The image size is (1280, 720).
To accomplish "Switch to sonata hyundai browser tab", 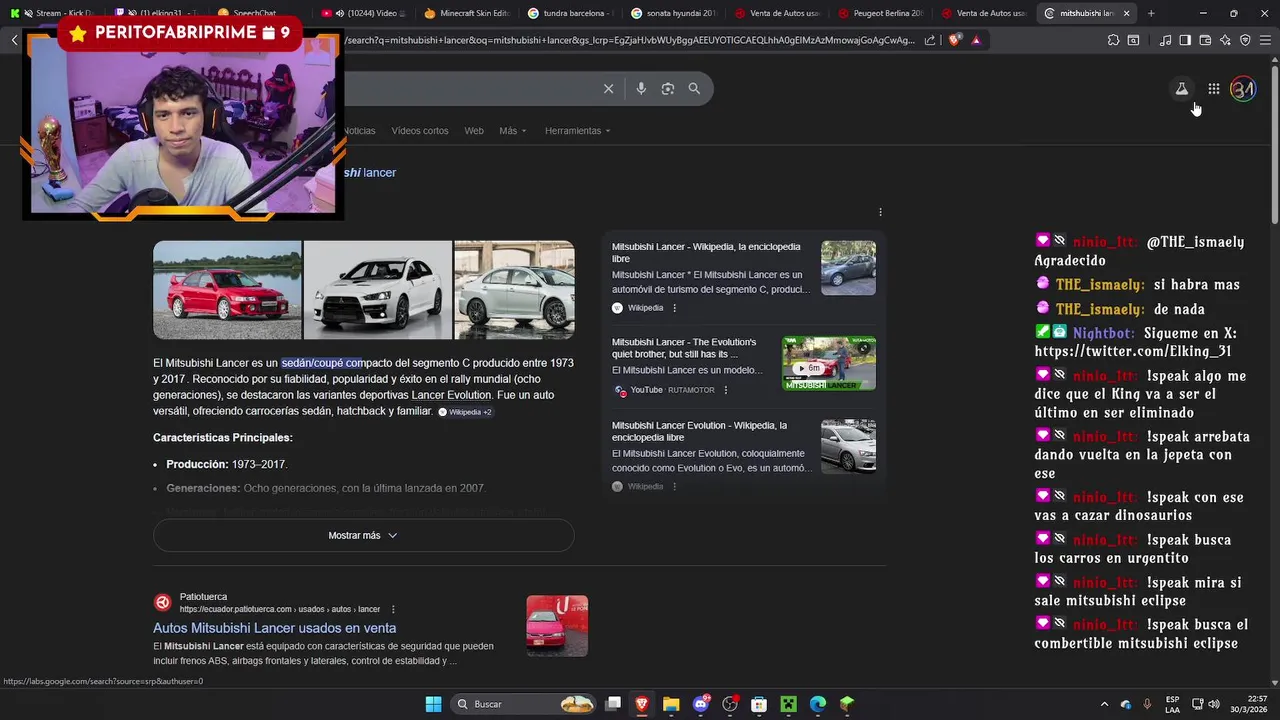I will (x=673, y=13).
